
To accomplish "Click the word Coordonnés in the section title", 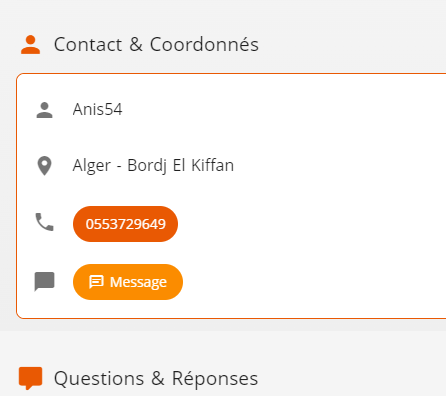I will (204, 45).
